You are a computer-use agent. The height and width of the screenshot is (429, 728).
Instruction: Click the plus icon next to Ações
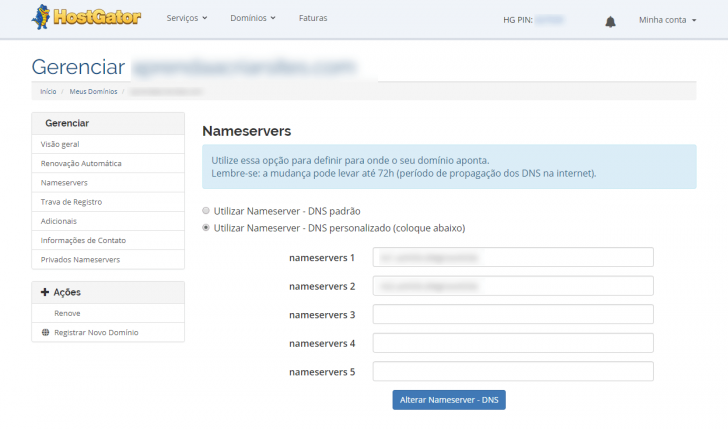[45, 292]
